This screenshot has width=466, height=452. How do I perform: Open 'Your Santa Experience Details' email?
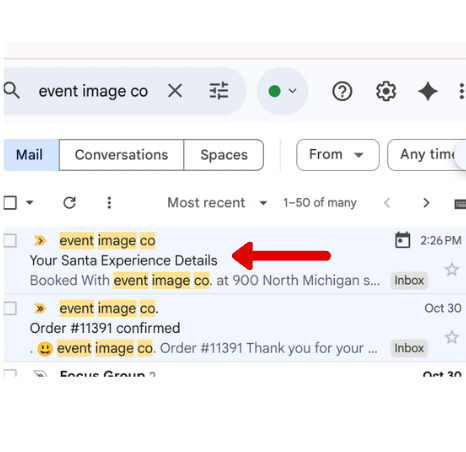point(123,260)
